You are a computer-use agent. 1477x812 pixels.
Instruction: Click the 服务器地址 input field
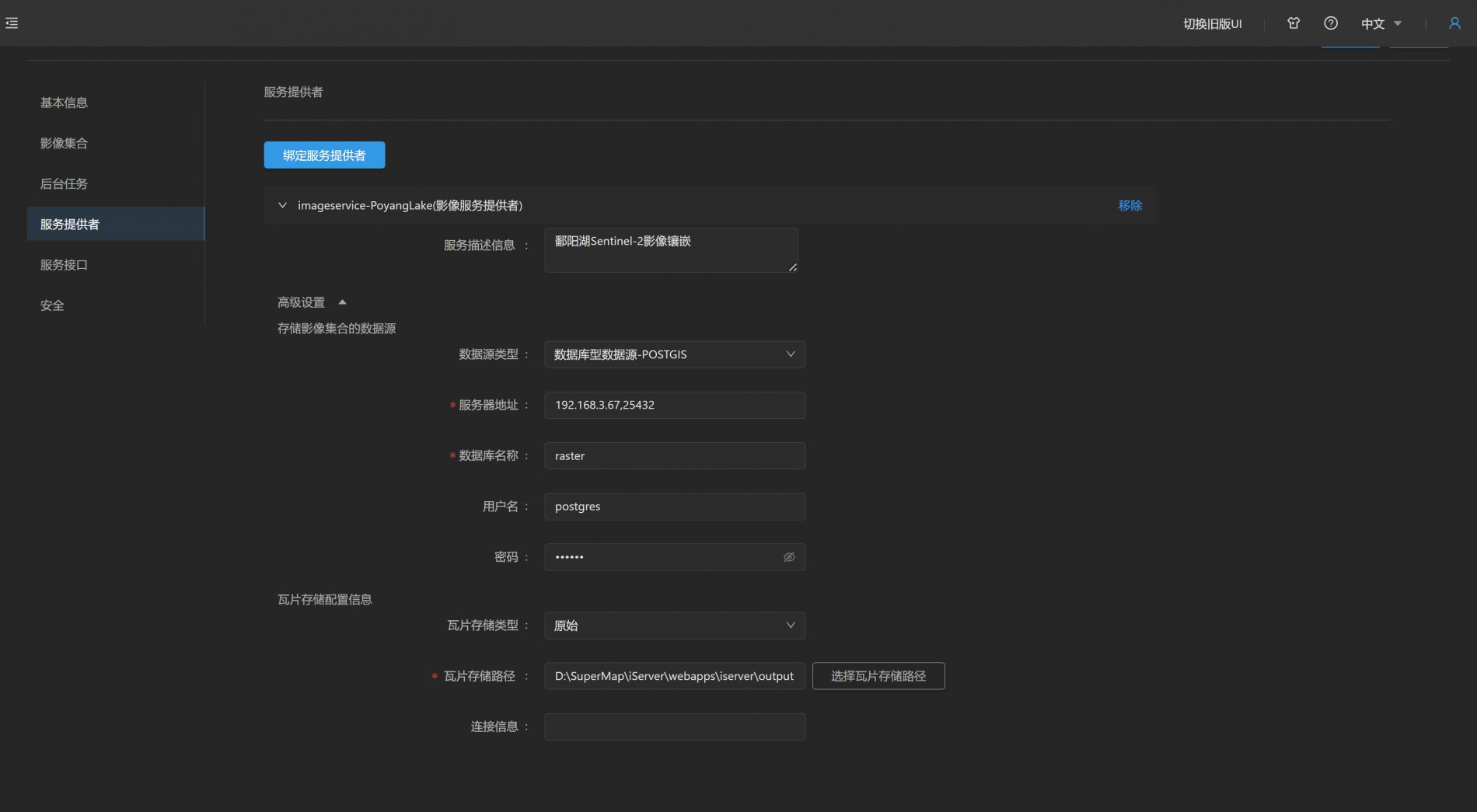pos(674,405)
